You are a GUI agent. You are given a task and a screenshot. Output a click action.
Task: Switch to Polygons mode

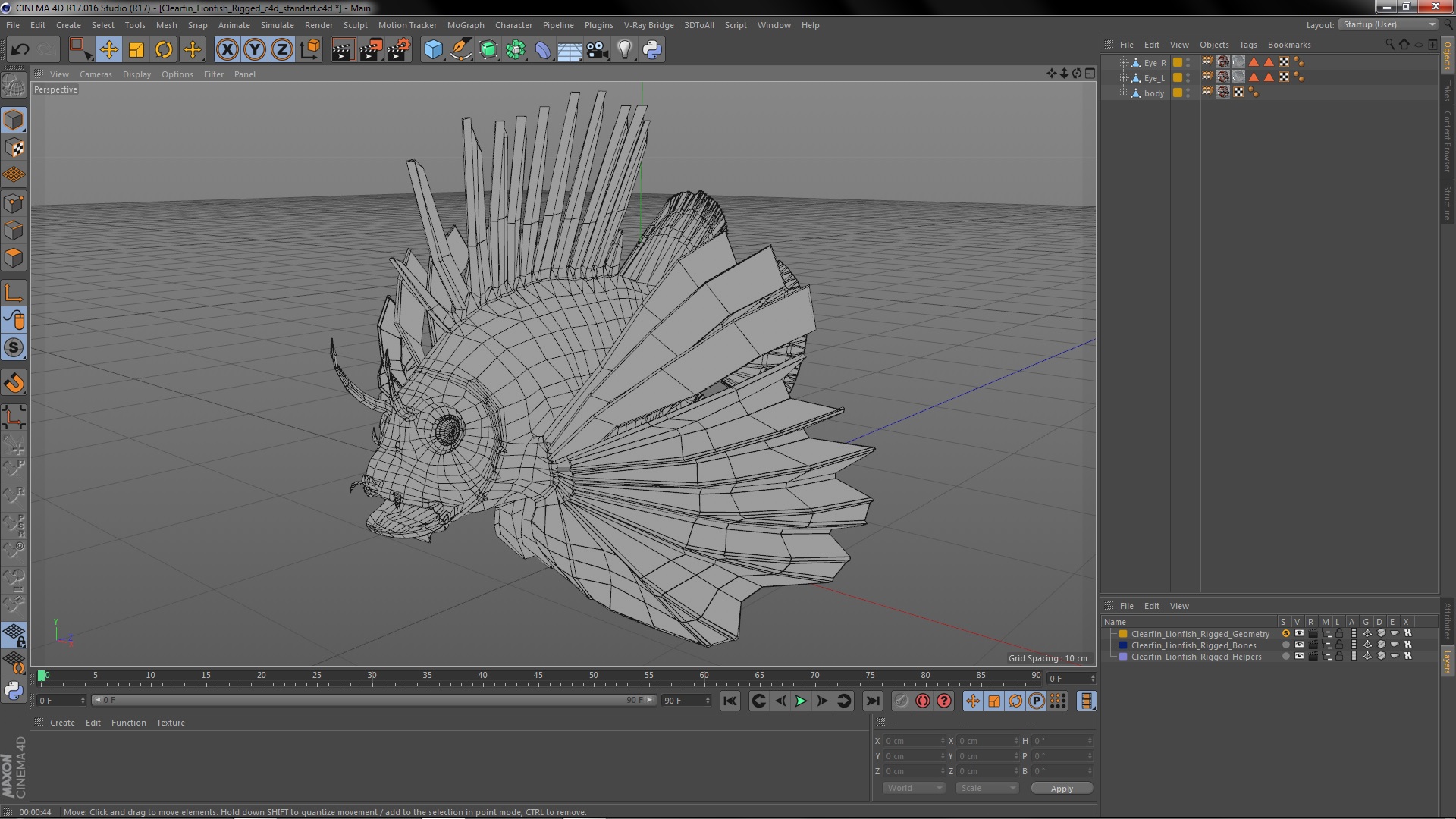pos(14,258)
